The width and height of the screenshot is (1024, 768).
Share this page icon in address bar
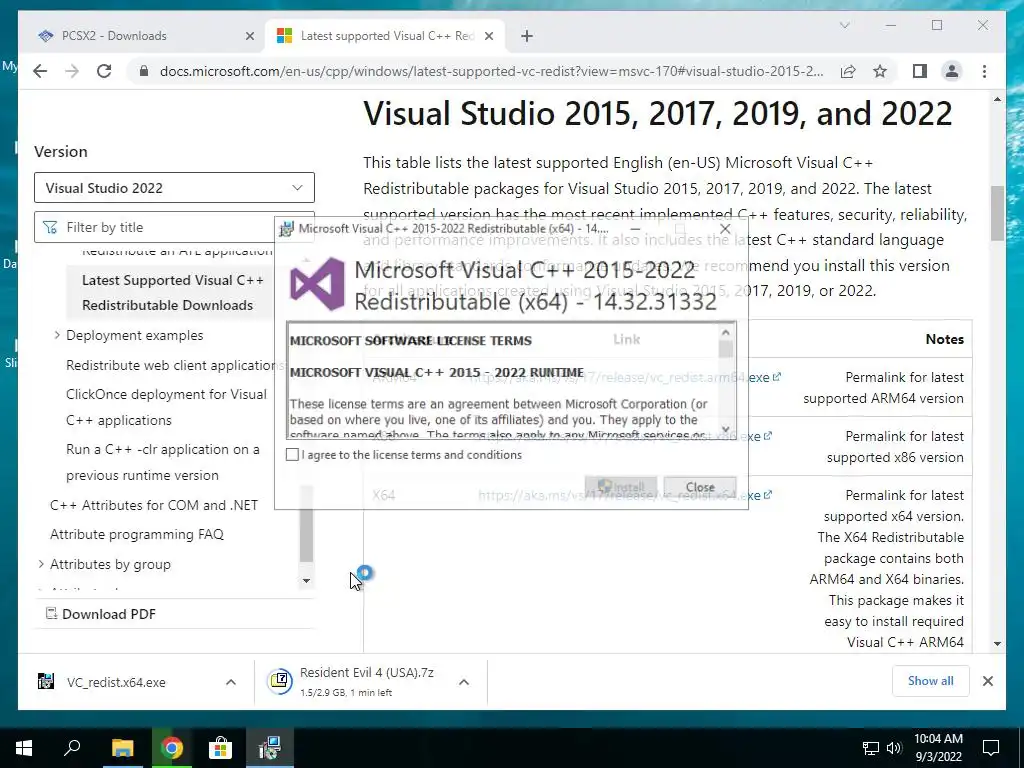tap(848, 71)
